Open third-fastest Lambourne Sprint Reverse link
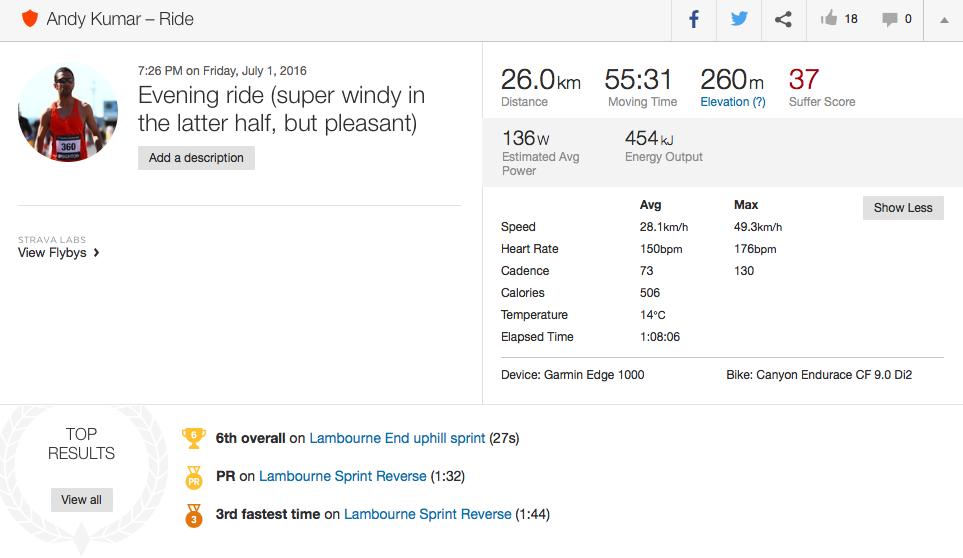The width and height of the screenshot is (963, 558). [x=427, y=514]
